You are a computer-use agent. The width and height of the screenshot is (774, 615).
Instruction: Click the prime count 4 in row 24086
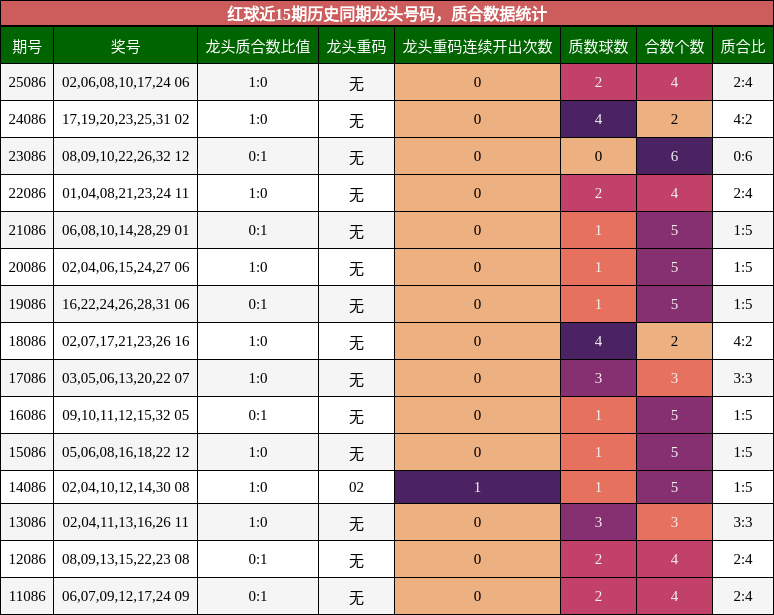pyautogui.click(x=598, y=119)
